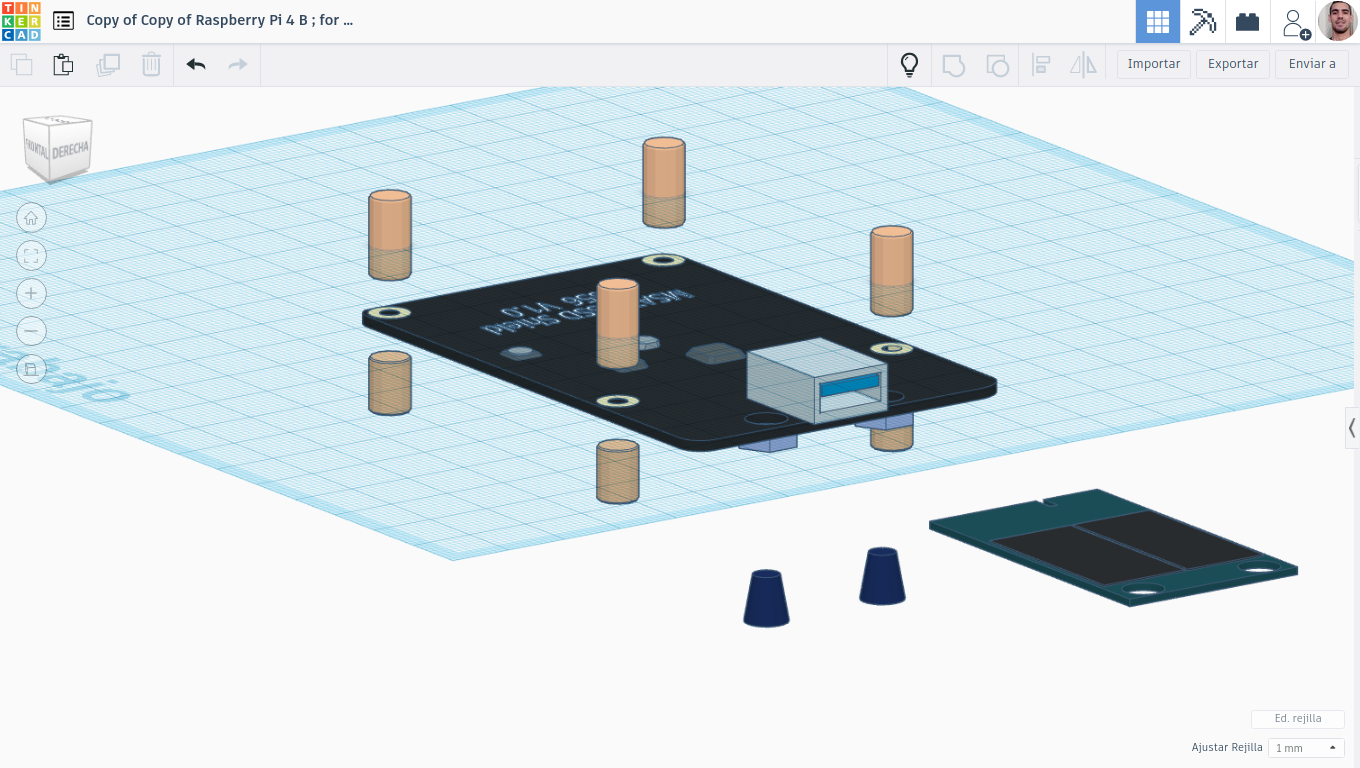1360x768 pixels.
Task: Undo the last action
Action: click(x=196, y=65)
